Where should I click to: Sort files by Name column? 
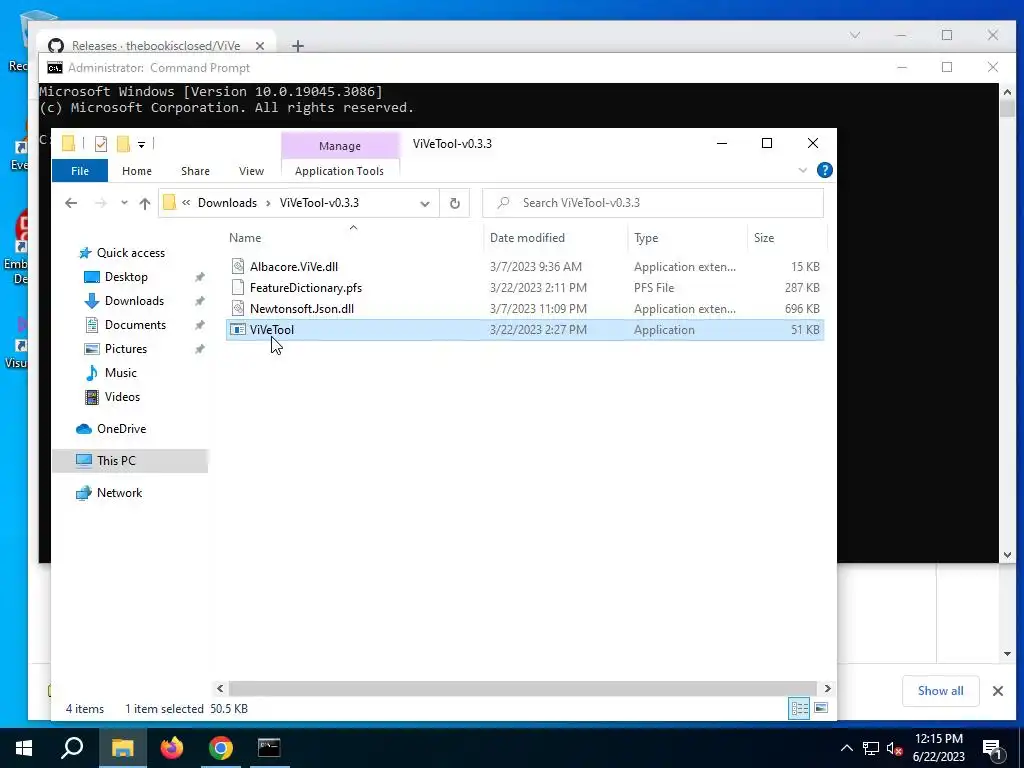[x=353, y=238]
